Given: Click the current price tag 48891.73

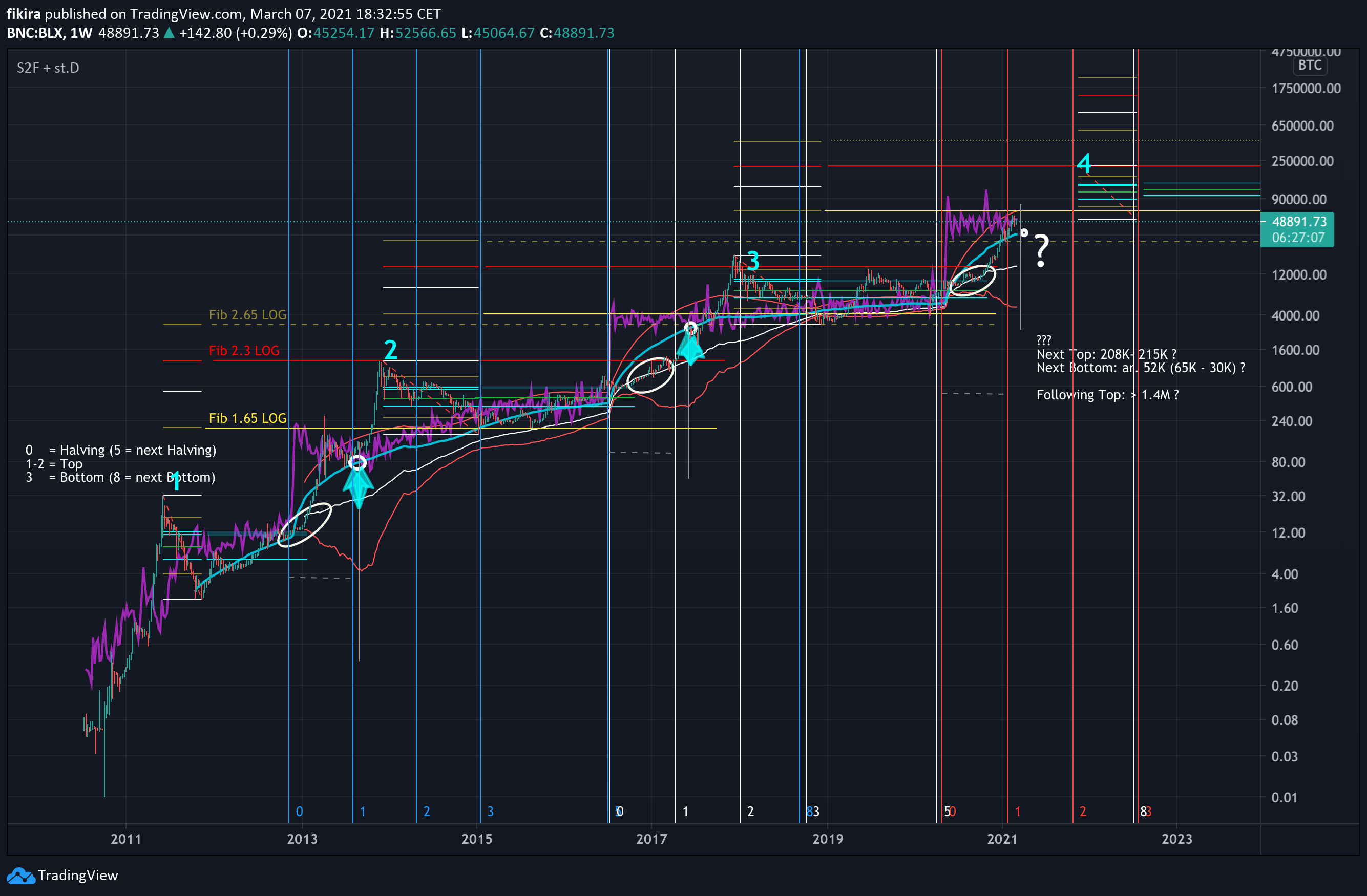Looking at the screenshot, I should pyautogui.click(x=1299, y=222).
